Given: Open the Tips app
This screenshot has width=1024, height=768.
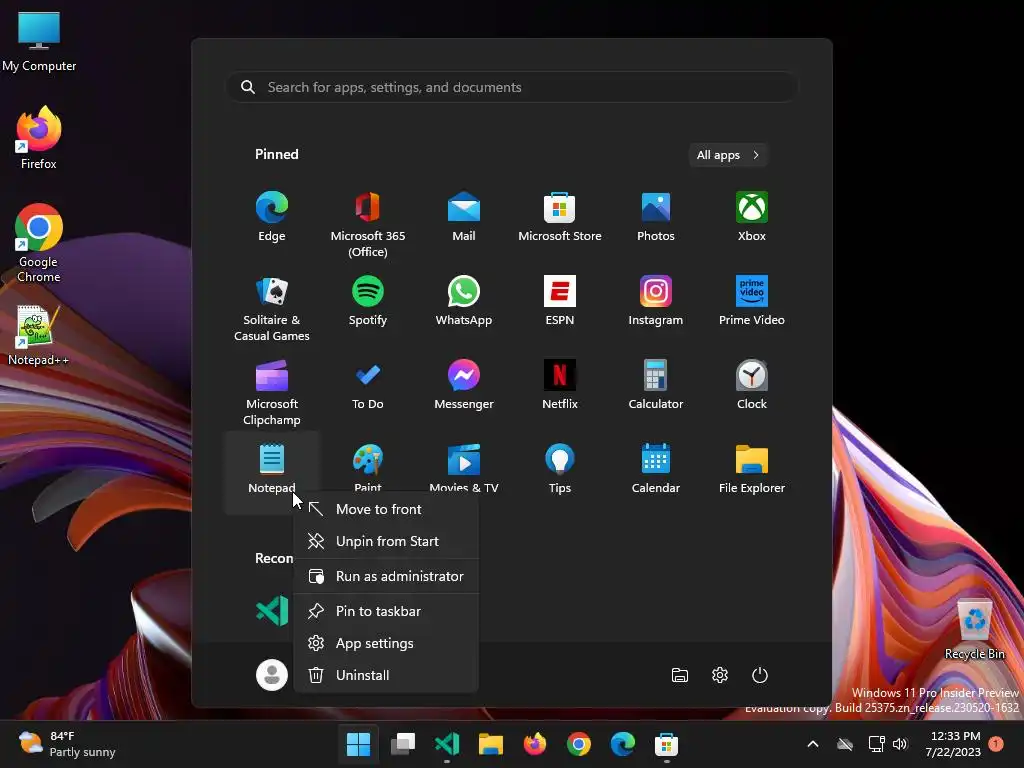Looking at the screenshot, I should tap(560, 470).
